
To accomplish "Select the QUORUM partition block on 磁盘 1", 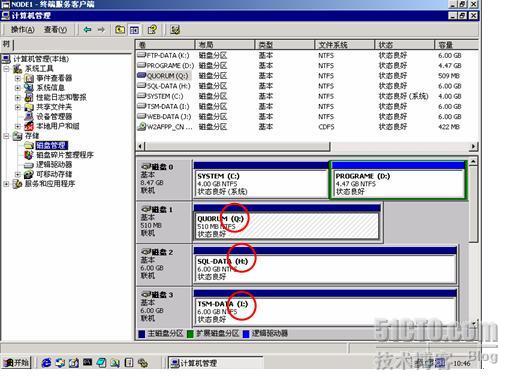I will coord(287,222).
